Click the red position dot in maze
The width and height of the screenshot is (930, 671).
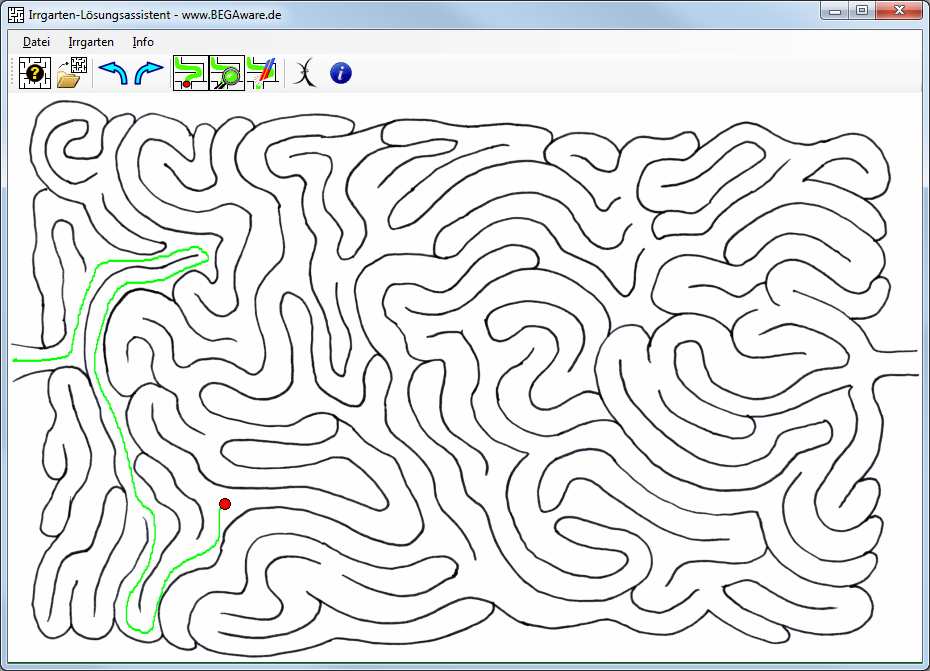[225, 504]
